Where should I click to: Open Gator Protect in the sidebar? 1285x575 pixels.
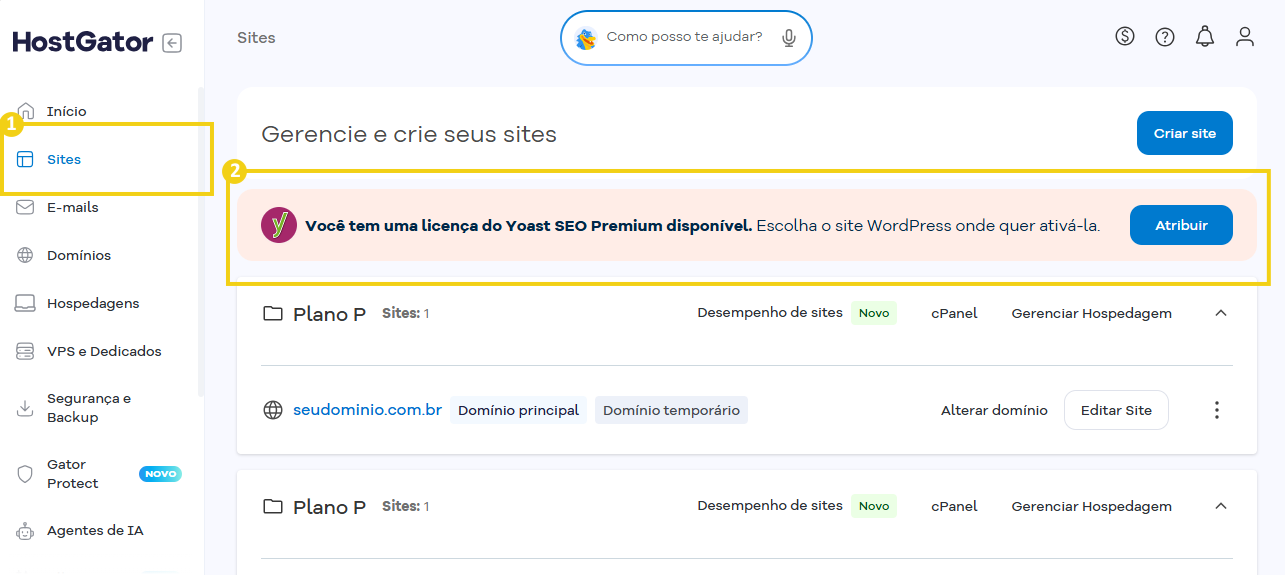(x=73, y=474)
